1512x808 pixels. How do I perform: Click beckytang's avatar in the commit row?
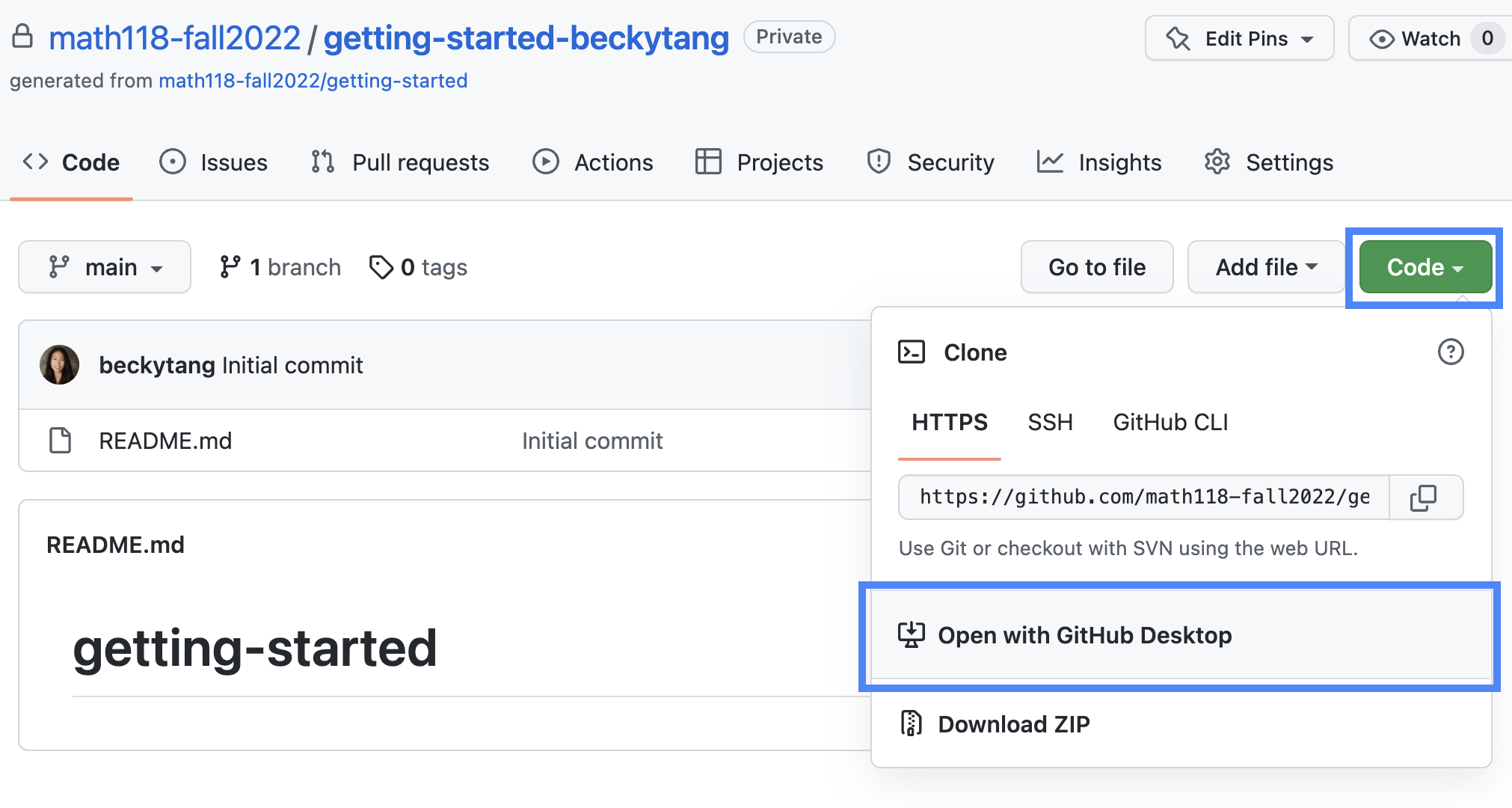[x=59, y=365]
